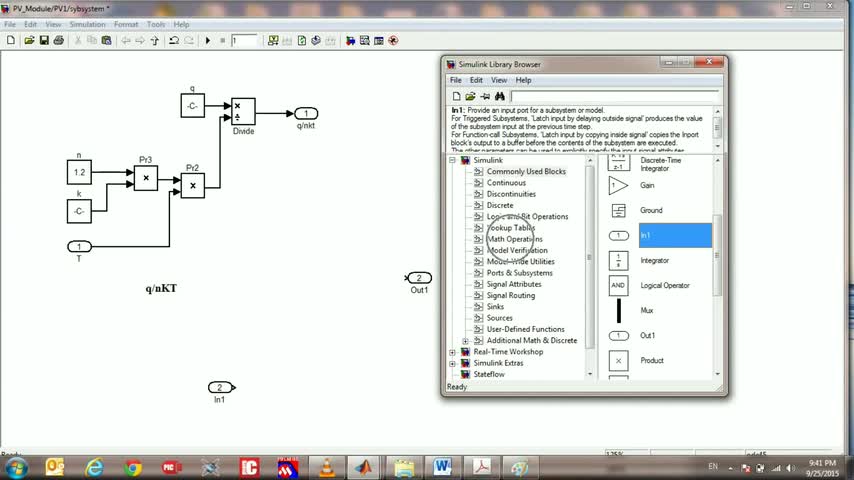The image size is (854, 480).
Task: Click open folder icon in Library Browser
Action: coord(471,96)
